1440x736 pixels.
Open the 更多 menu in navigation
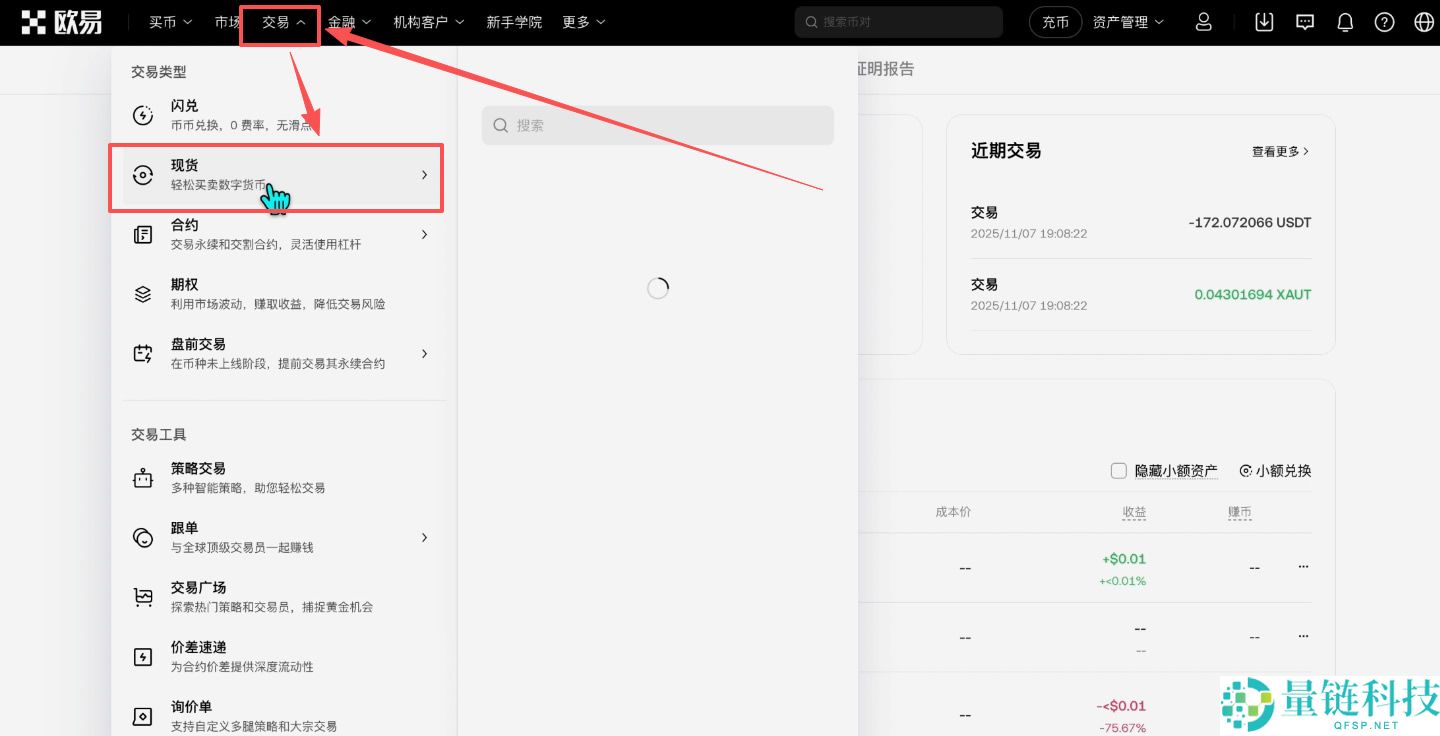583,21
